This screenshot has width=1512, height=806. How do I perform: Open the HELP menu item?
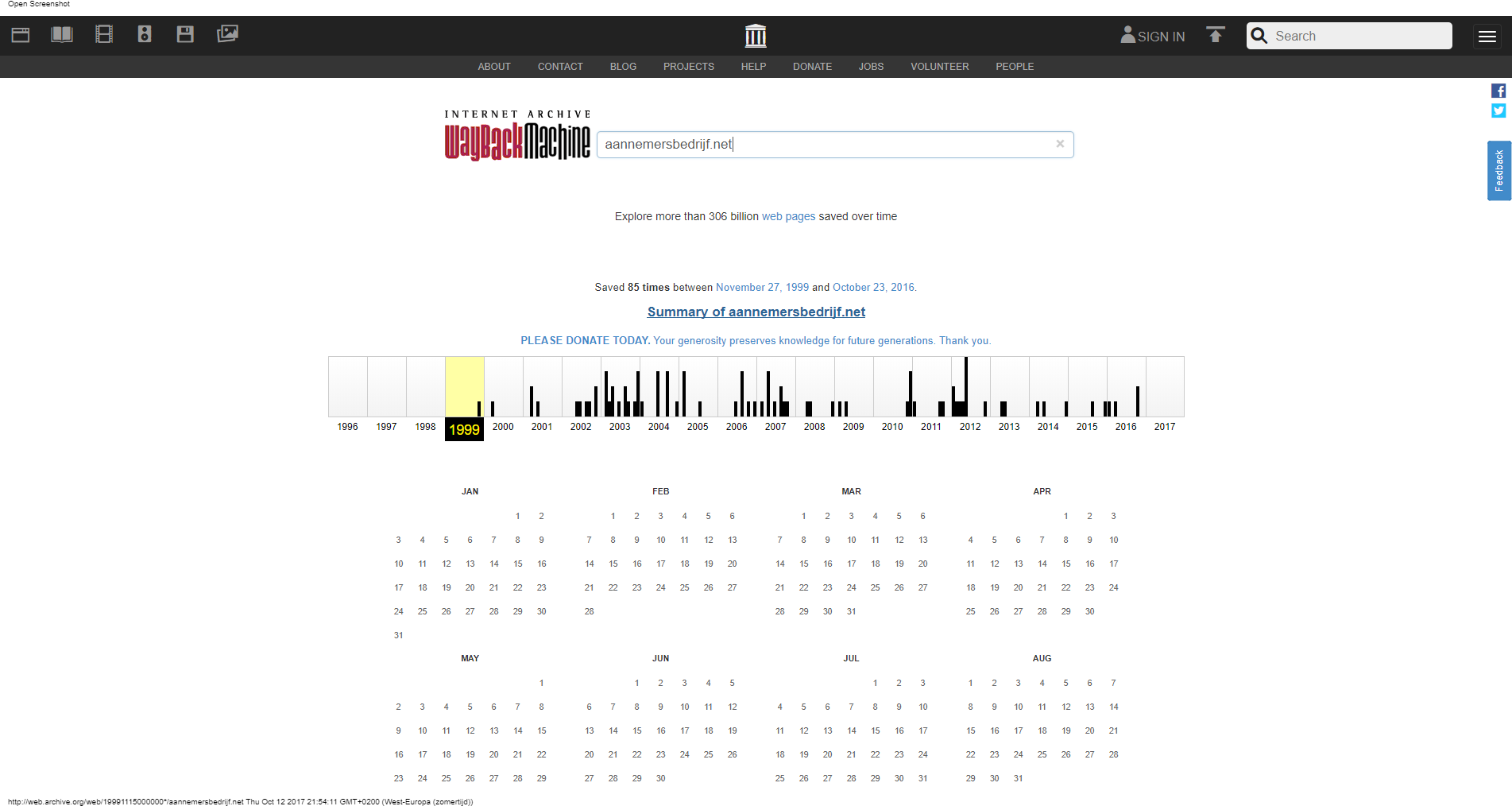point(753,67)
